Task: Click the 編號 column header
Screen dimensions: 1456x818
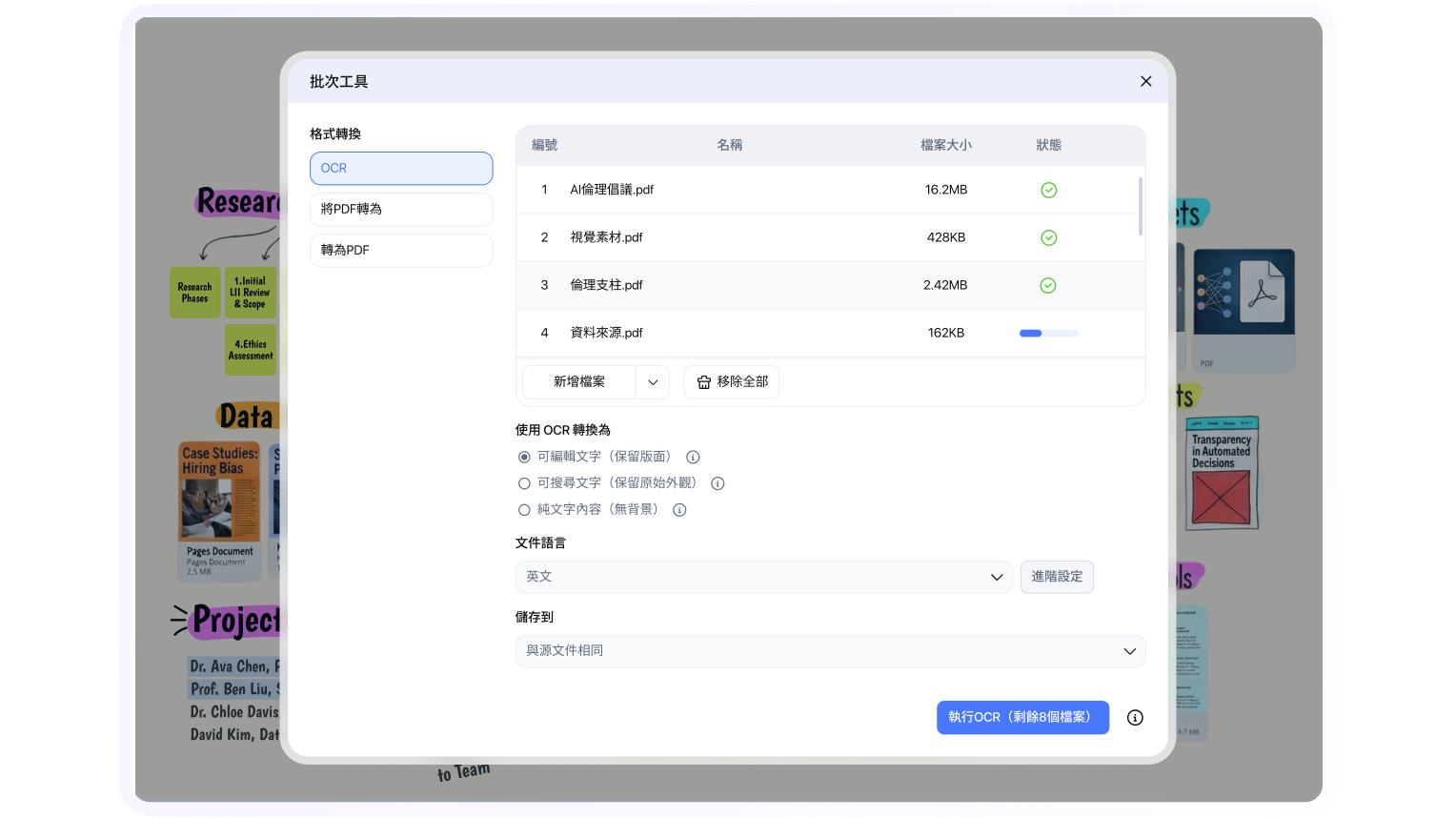Action: pyautogui.click(x=544, y=145)
